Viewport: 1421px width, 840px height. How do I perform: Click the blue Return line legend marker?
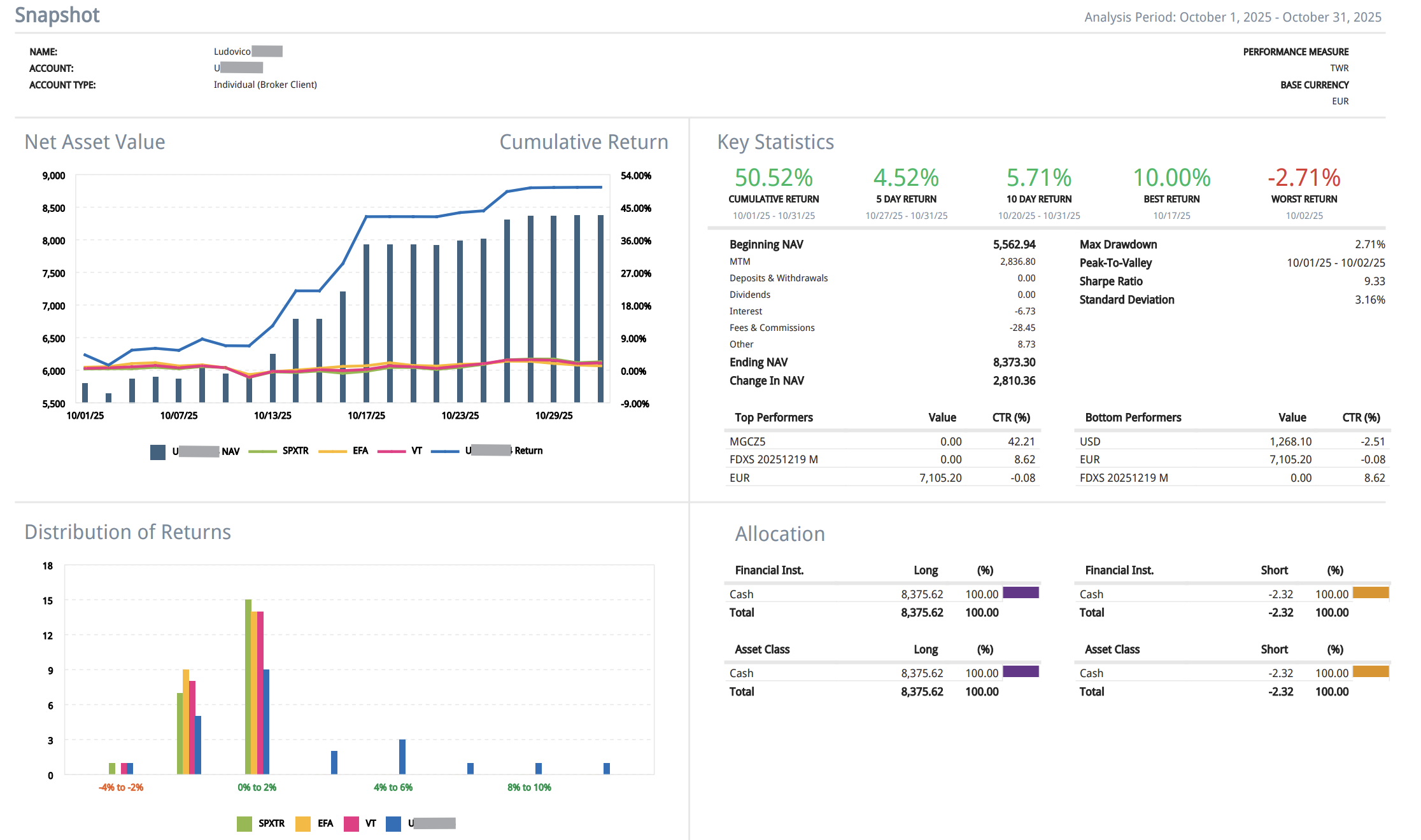tap(444, 451)
